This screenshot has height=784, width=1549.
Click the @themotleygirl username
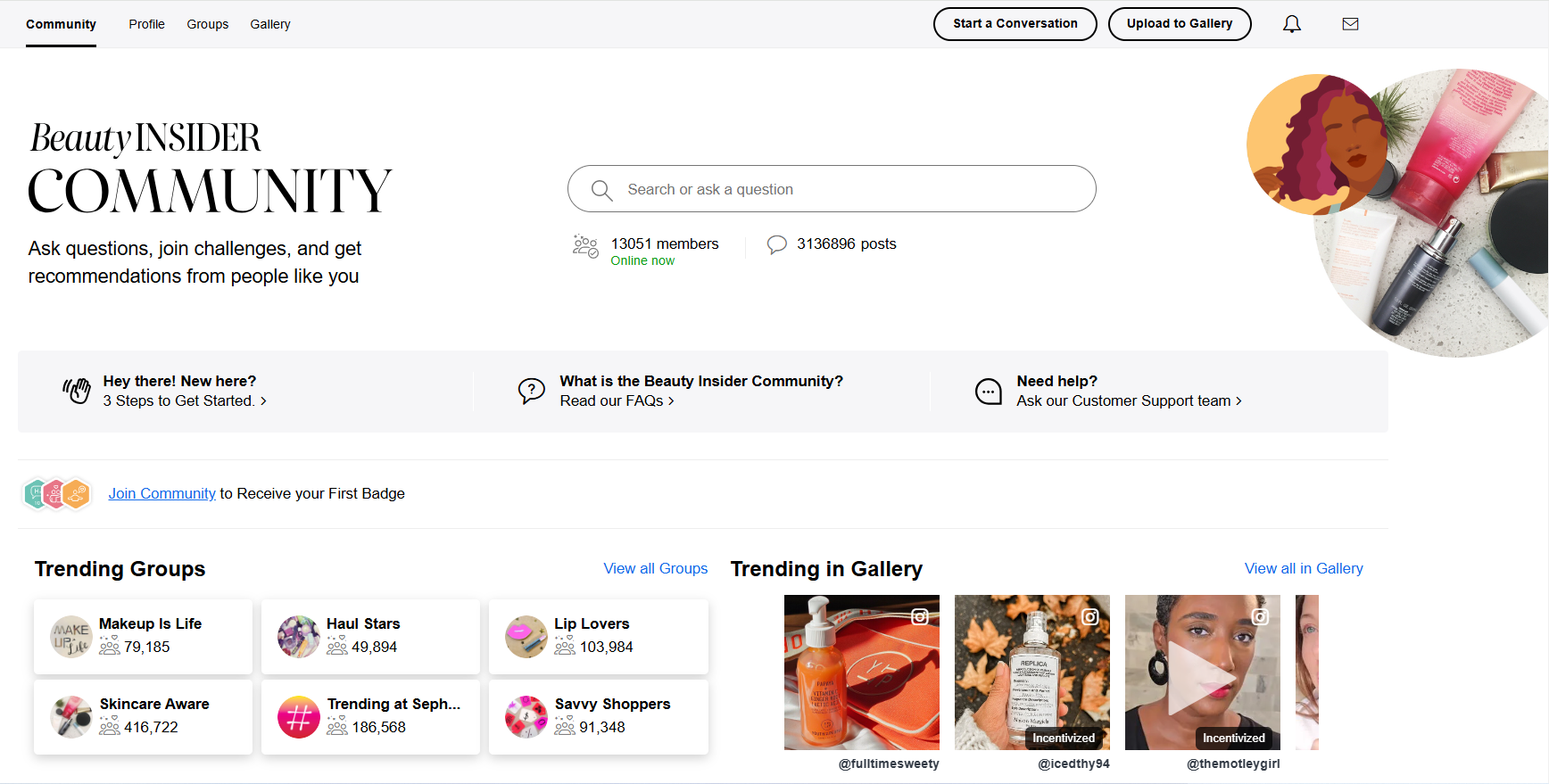pos(1233,763)
